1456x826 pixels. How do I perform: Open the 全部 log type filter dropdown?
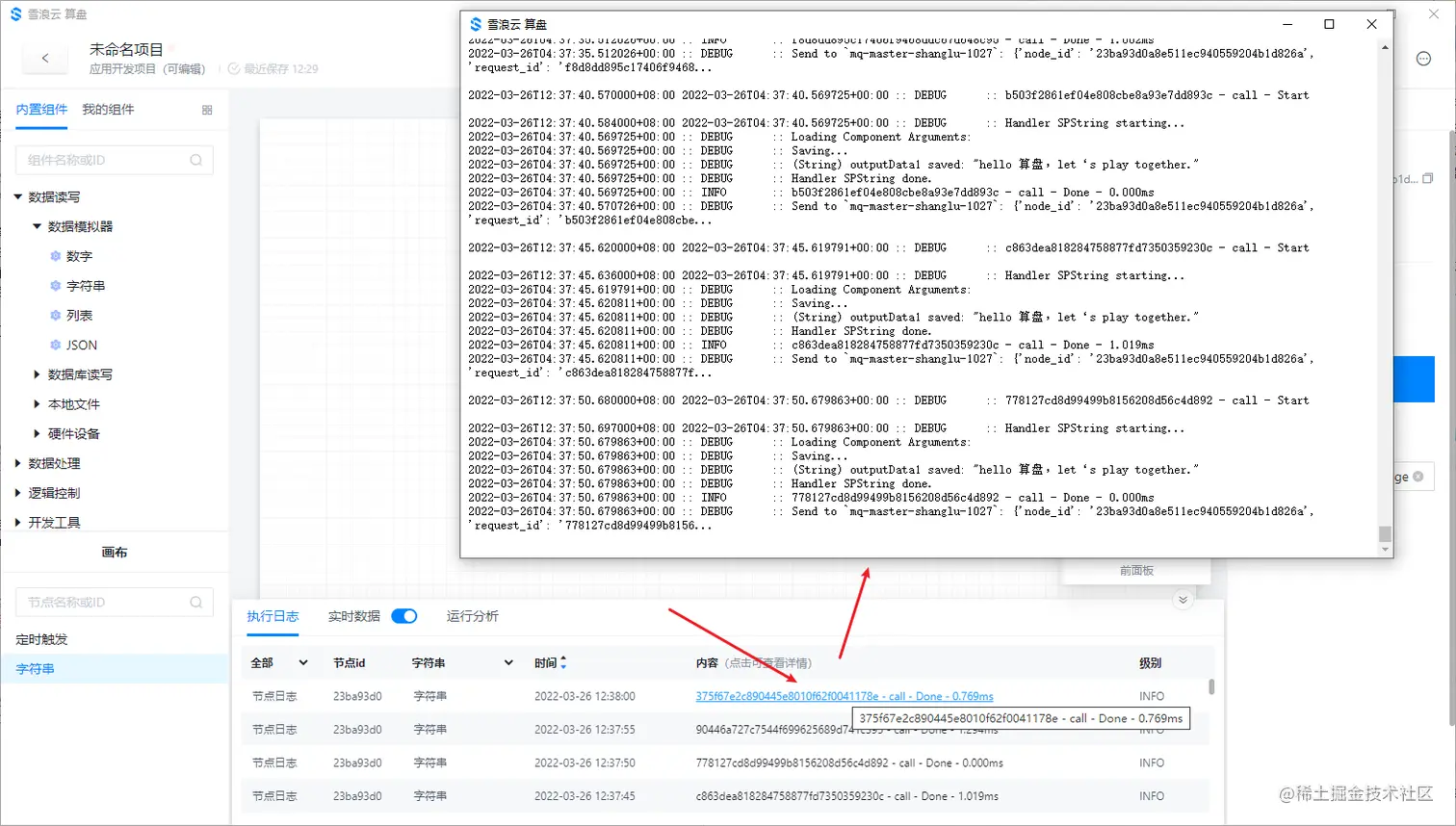tap(279, 662)
